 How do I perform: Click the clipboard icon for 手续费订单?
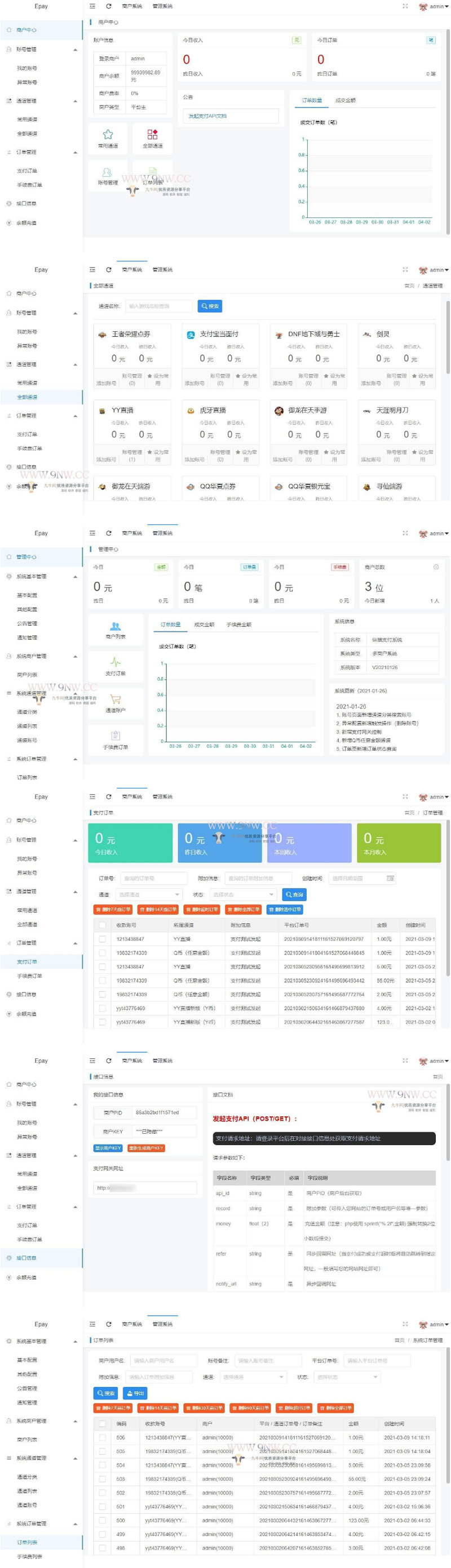(115, 736)
